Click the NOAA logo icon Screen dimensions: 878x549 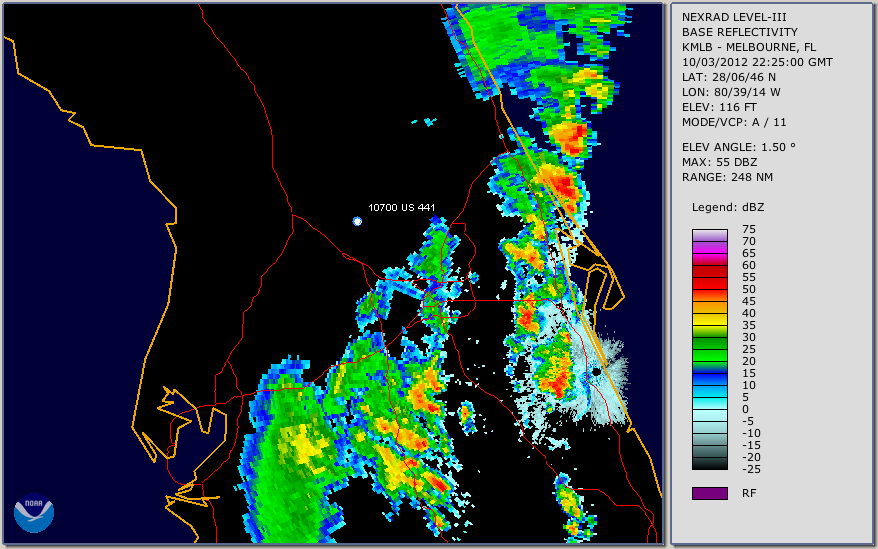coord(34,513)
